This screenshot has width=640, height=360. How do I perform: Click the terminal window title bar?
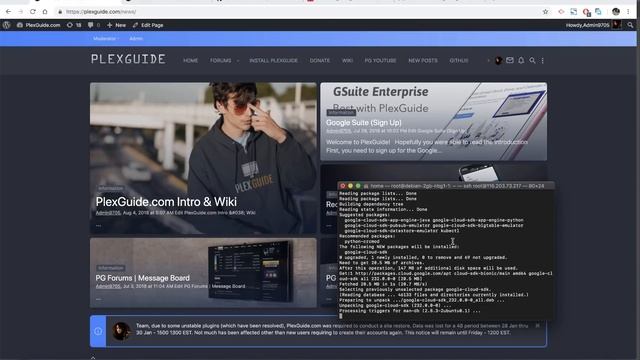(x=446, y=186)
